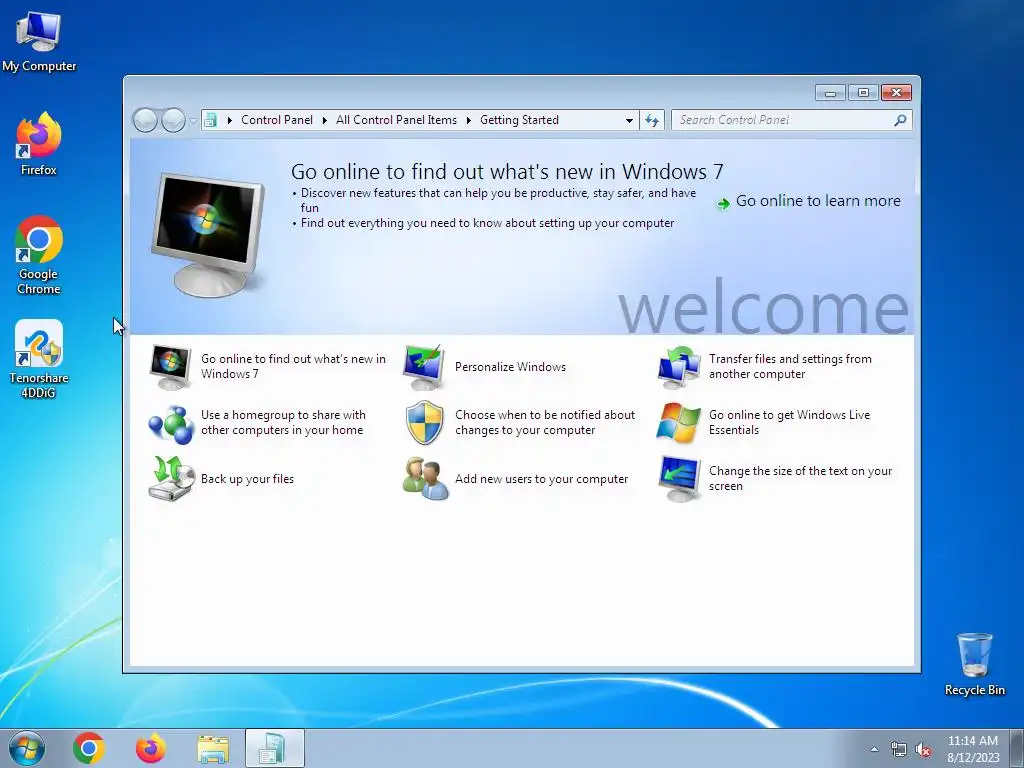Click the Windows Live Essentials flag icon
This screenshot has width=1024, height=768.
pyautogui.click(x=679, y=423)
